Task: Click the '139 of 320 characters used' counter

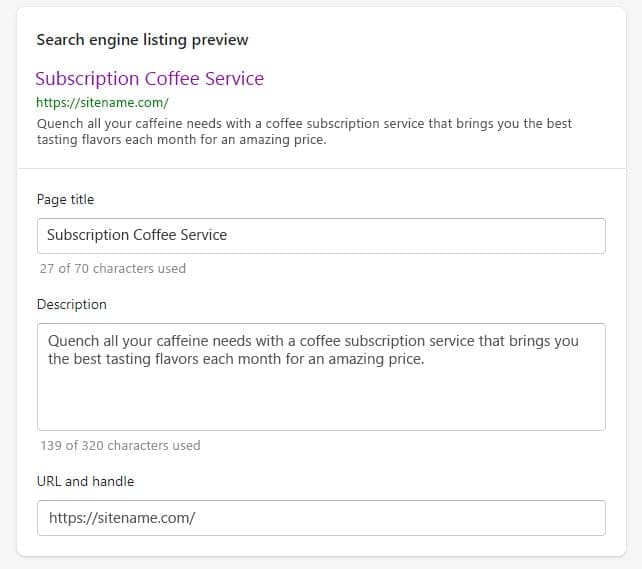Action: (120, 445)
